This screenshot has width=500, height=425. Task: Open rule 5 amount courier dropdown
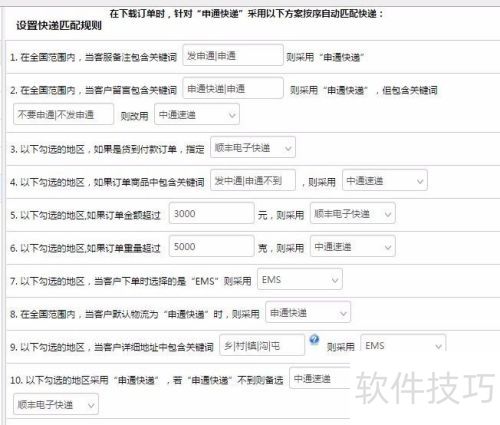tap(353, 213)
